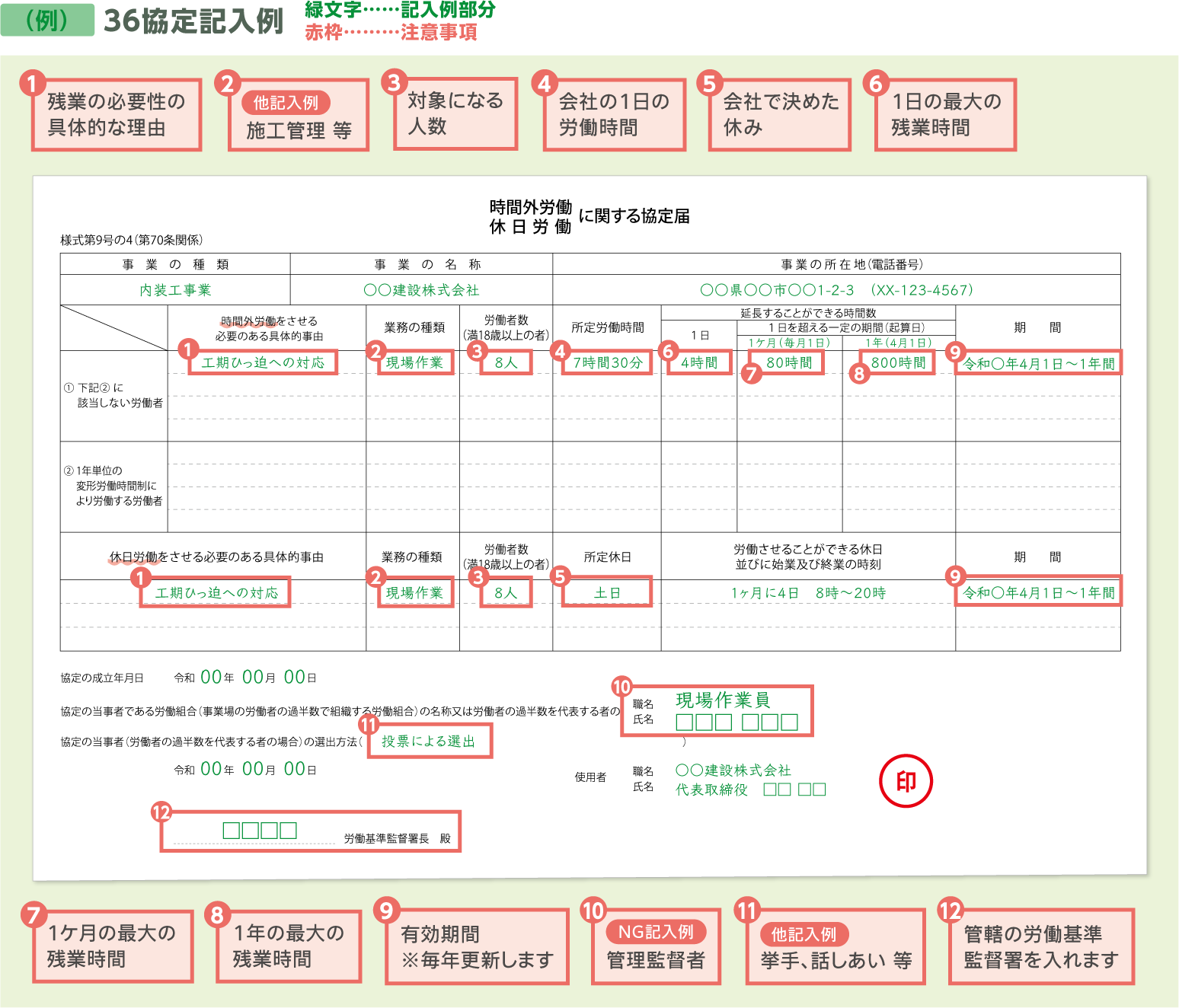Click header 時間外労働をさせる必要のある具体的事由
This screenshot has height=1008, width=1179.
click(x=269, y=328)
